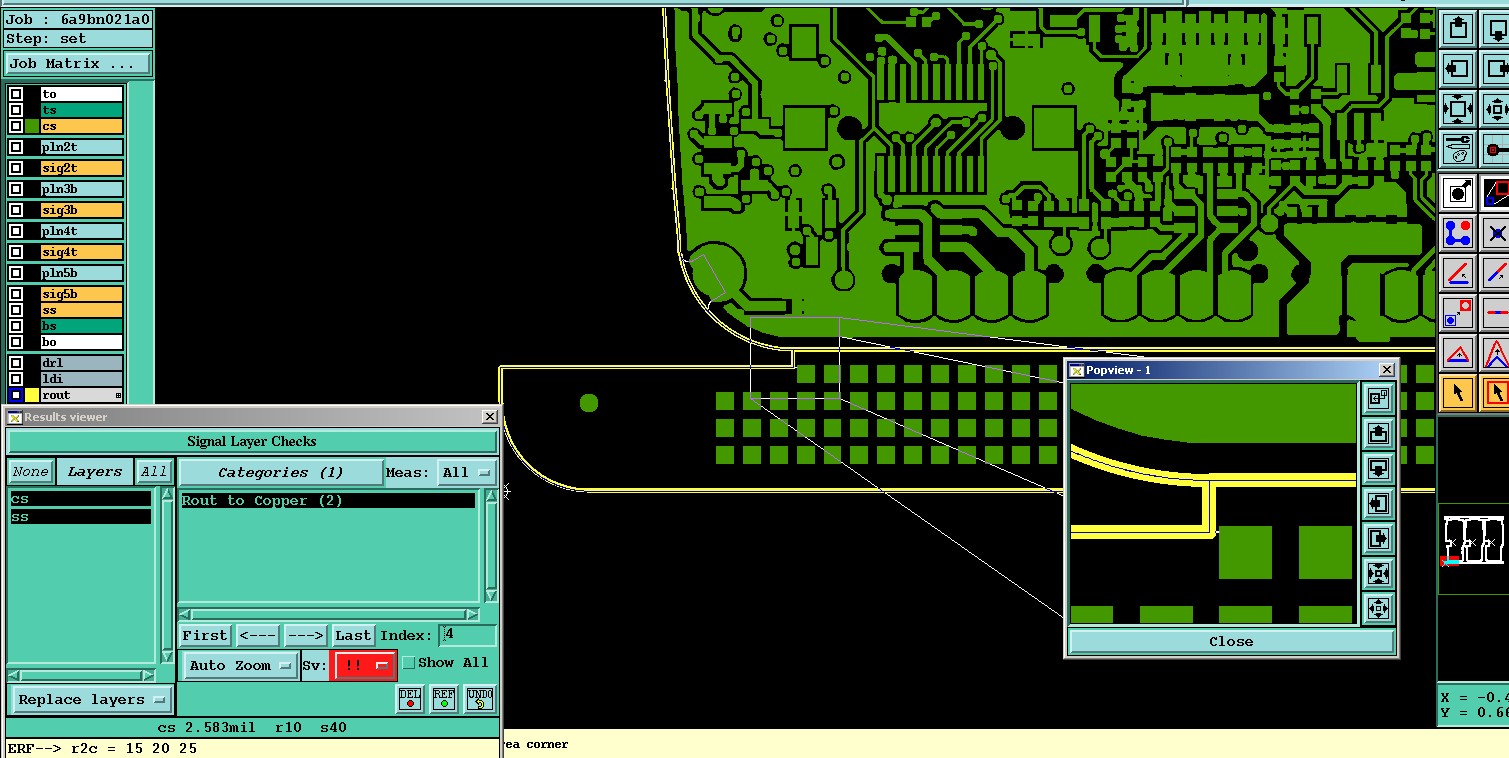Pan up inside the Popview window
1509x758 pixels.
[x=1378, y=433]
